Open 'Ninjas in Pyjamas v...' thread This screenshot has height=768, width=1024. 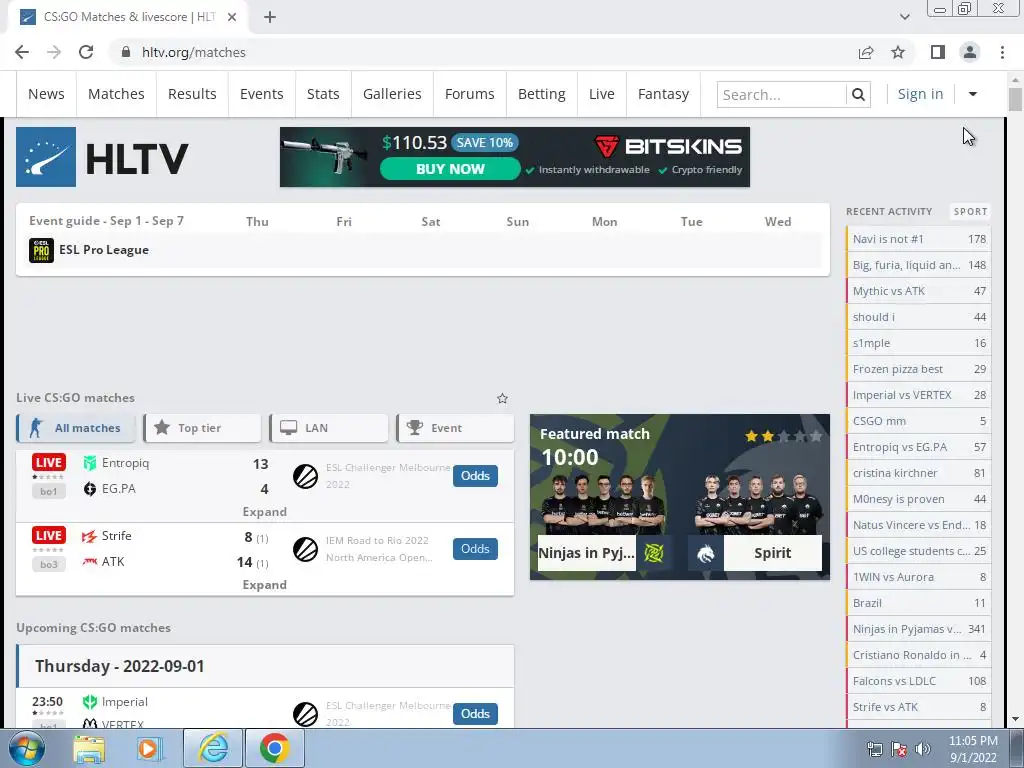[x=918, y=629]
